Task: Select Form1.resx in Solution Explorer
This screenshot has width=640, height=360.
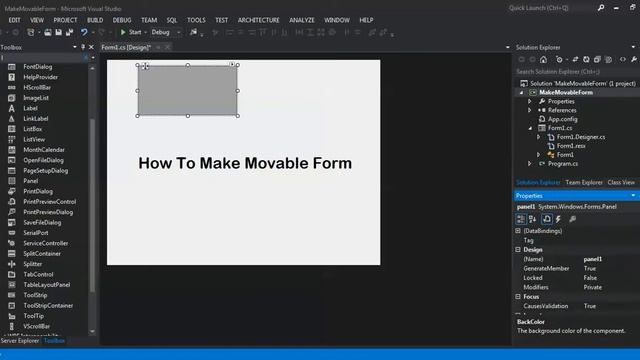Action: click(571, 146)
